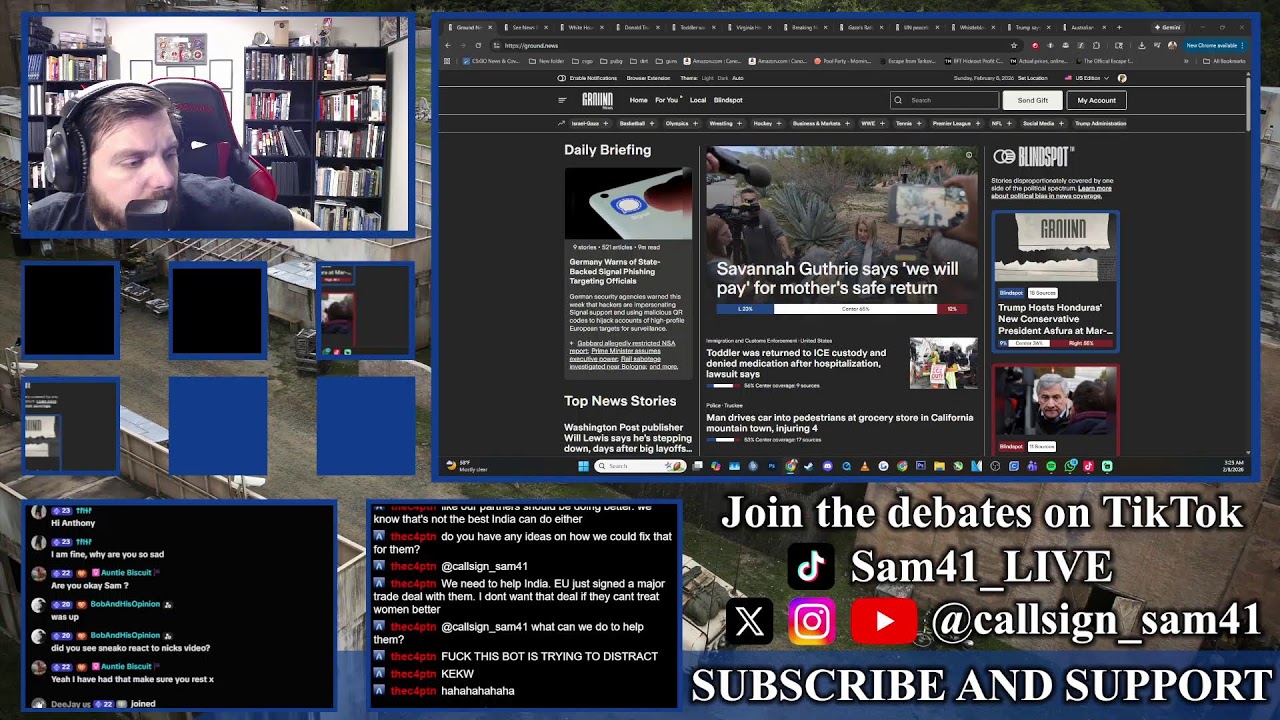Screen dimensions: 1280x720
Task: Click the Savannah Guthrie bias coverage bar
Action: [842, 309]
